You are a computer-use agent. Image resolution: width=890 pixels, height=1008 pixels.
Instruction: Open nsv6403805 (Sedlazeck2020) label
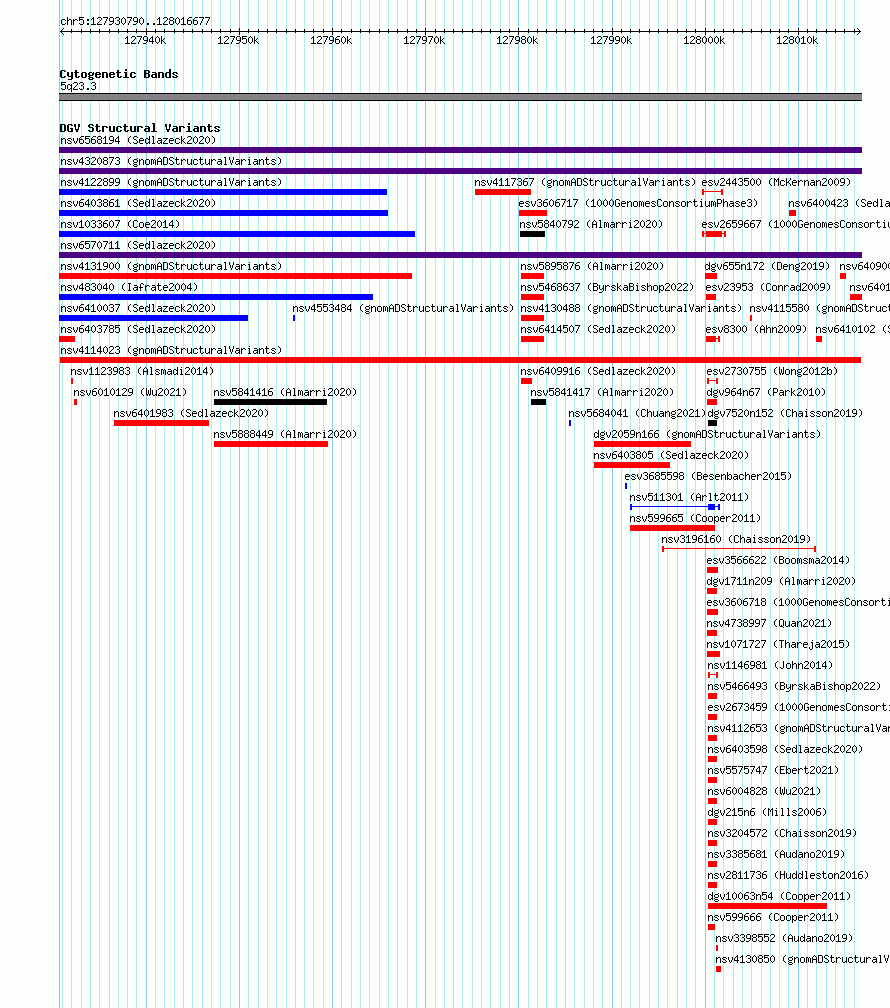tap(671, 455)
